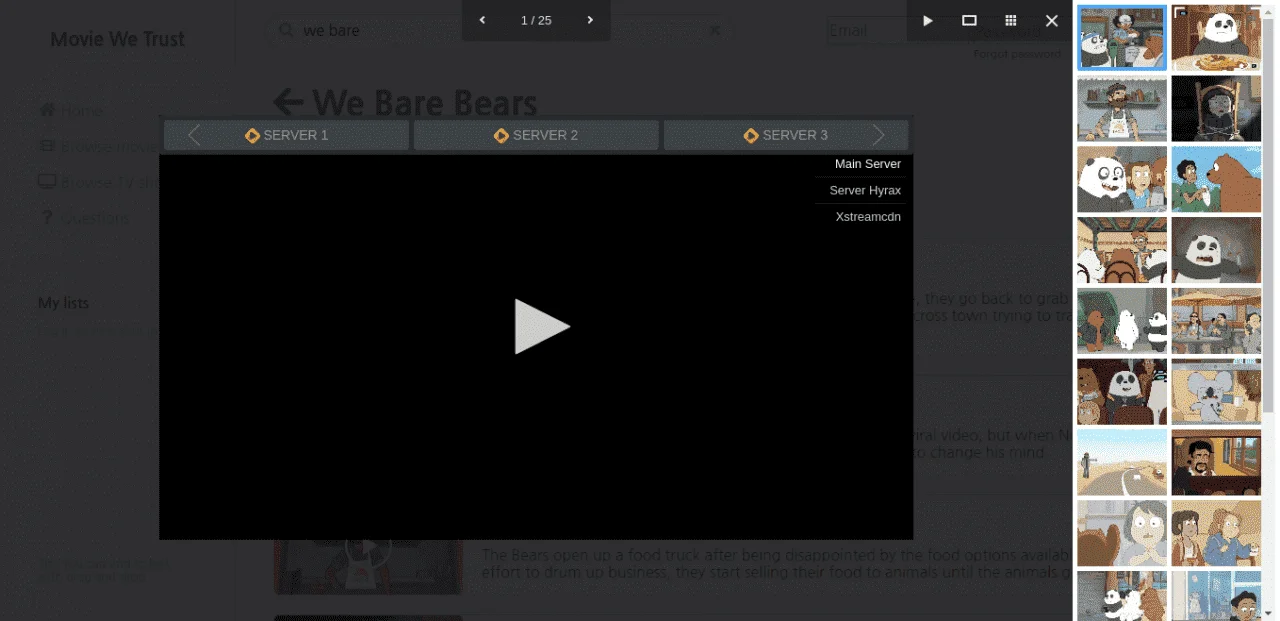
Task: Open thumbnail of the gray koala
Action: [x=1216, y=392]
